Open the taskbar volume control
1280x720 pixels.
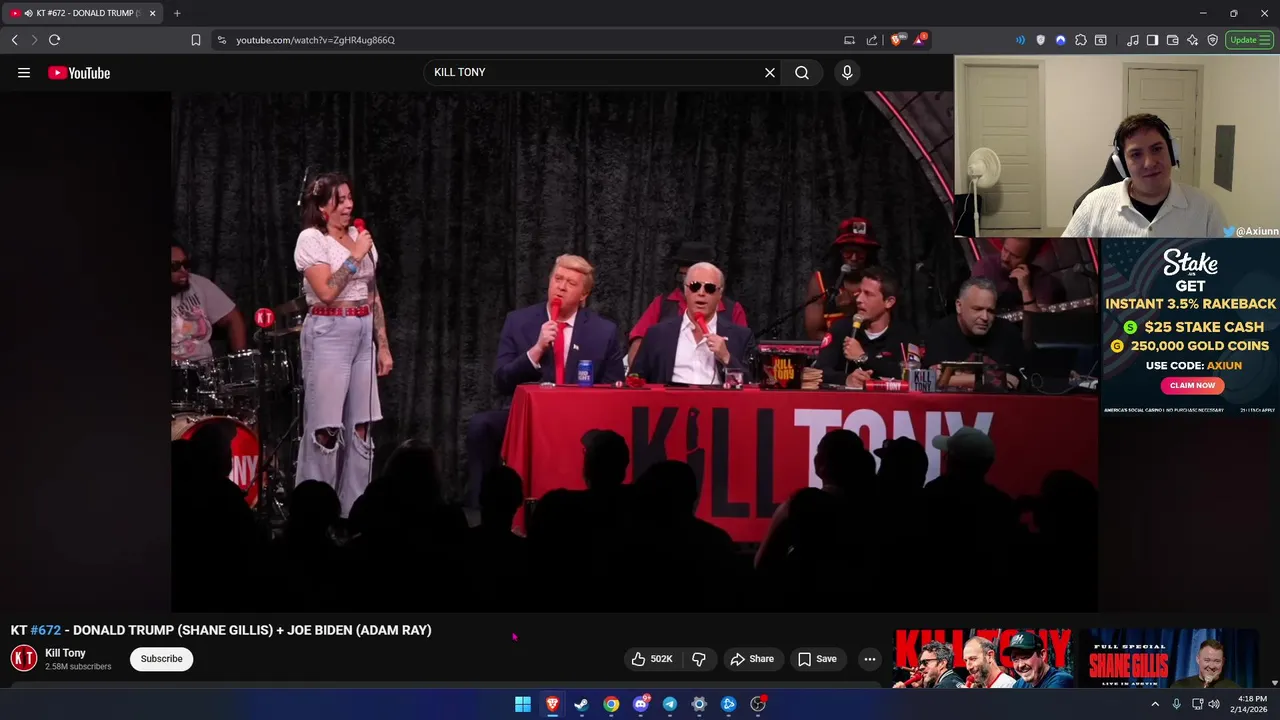(x=1214, y=704)
